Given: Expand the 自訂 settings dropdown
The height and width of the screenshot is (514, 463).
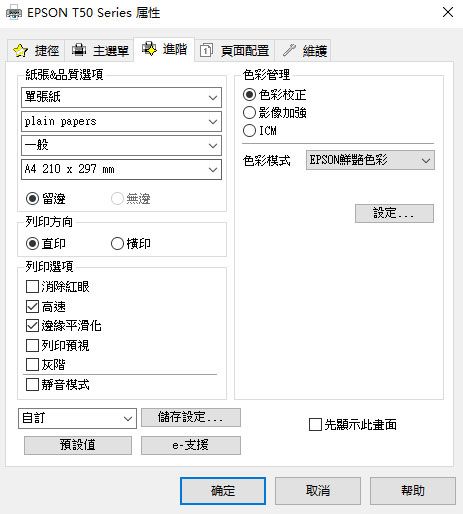Looking at the screenshot, I should click(77, 418).
